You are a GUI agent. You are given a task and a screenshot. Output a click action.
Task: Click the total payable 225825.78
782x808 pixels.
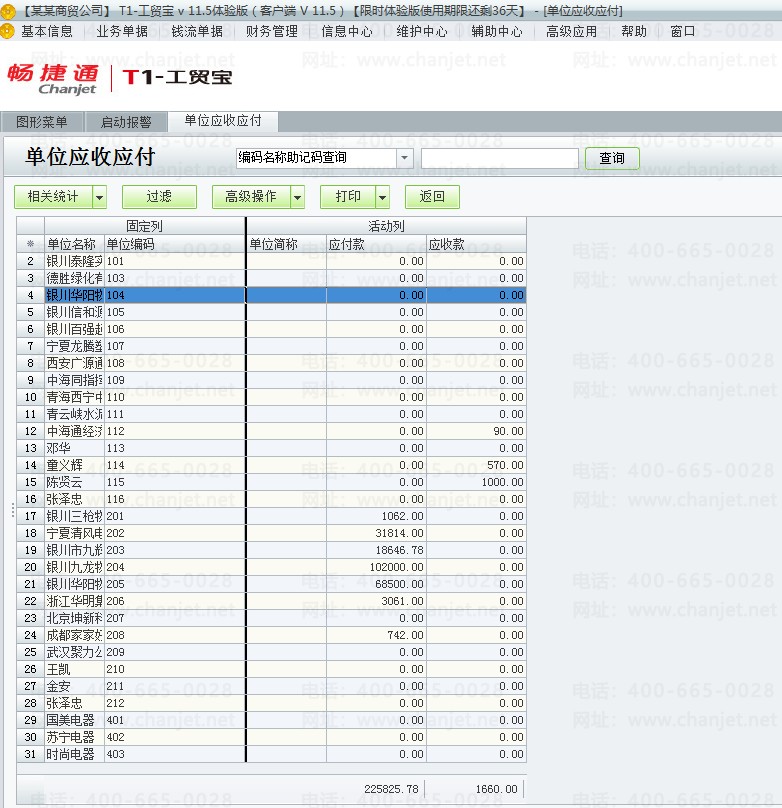click(391, 789)
